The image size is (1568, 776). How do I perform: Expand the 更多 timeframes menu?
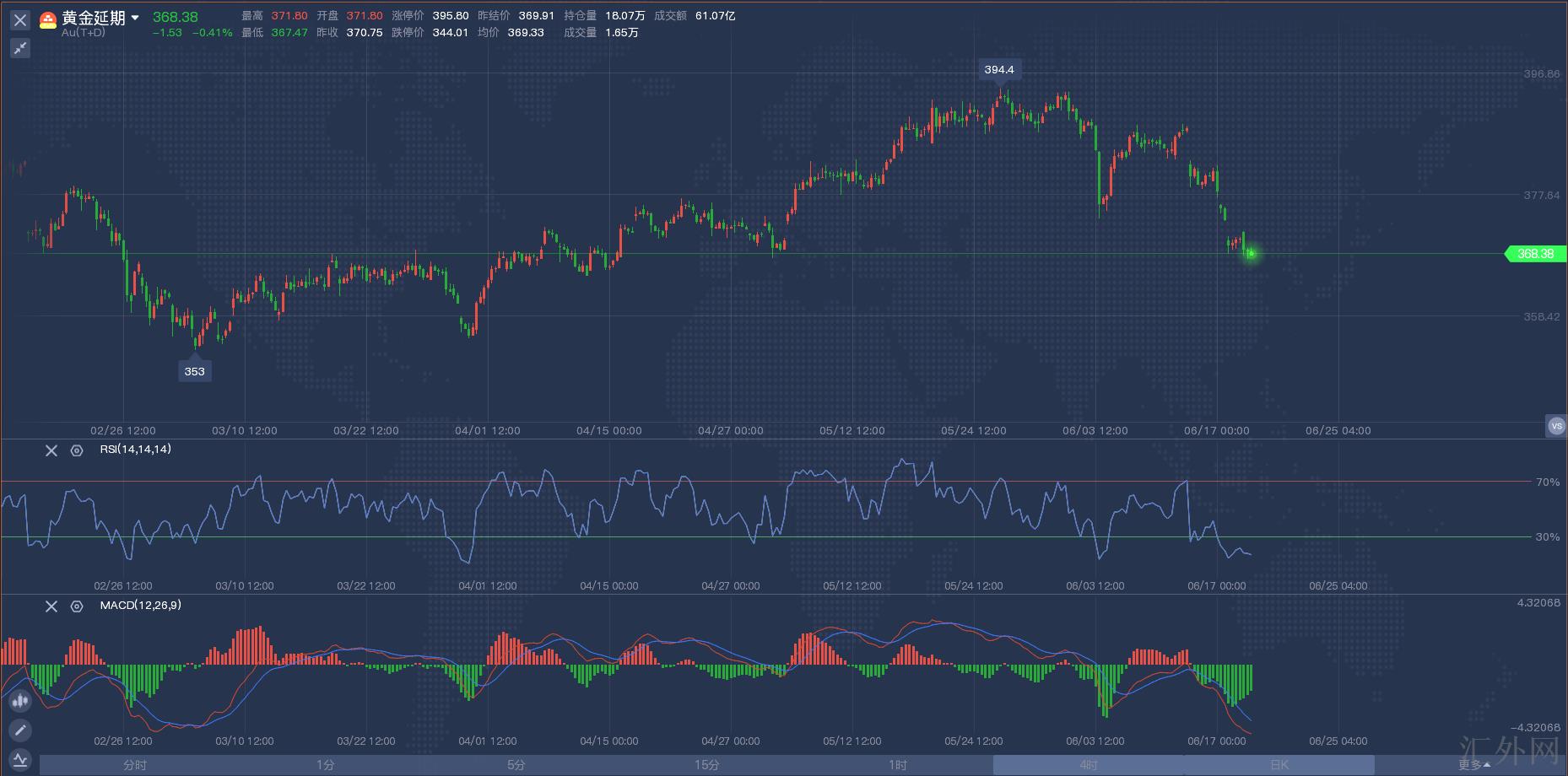tap(1473, 765)
